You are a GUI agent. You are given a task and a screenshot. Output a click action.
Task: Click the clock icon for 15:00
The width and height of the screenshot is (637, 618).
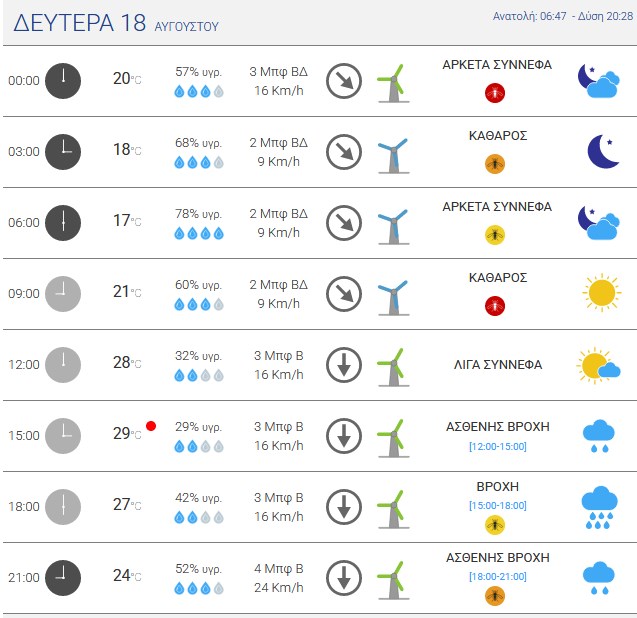coord(63,436)
